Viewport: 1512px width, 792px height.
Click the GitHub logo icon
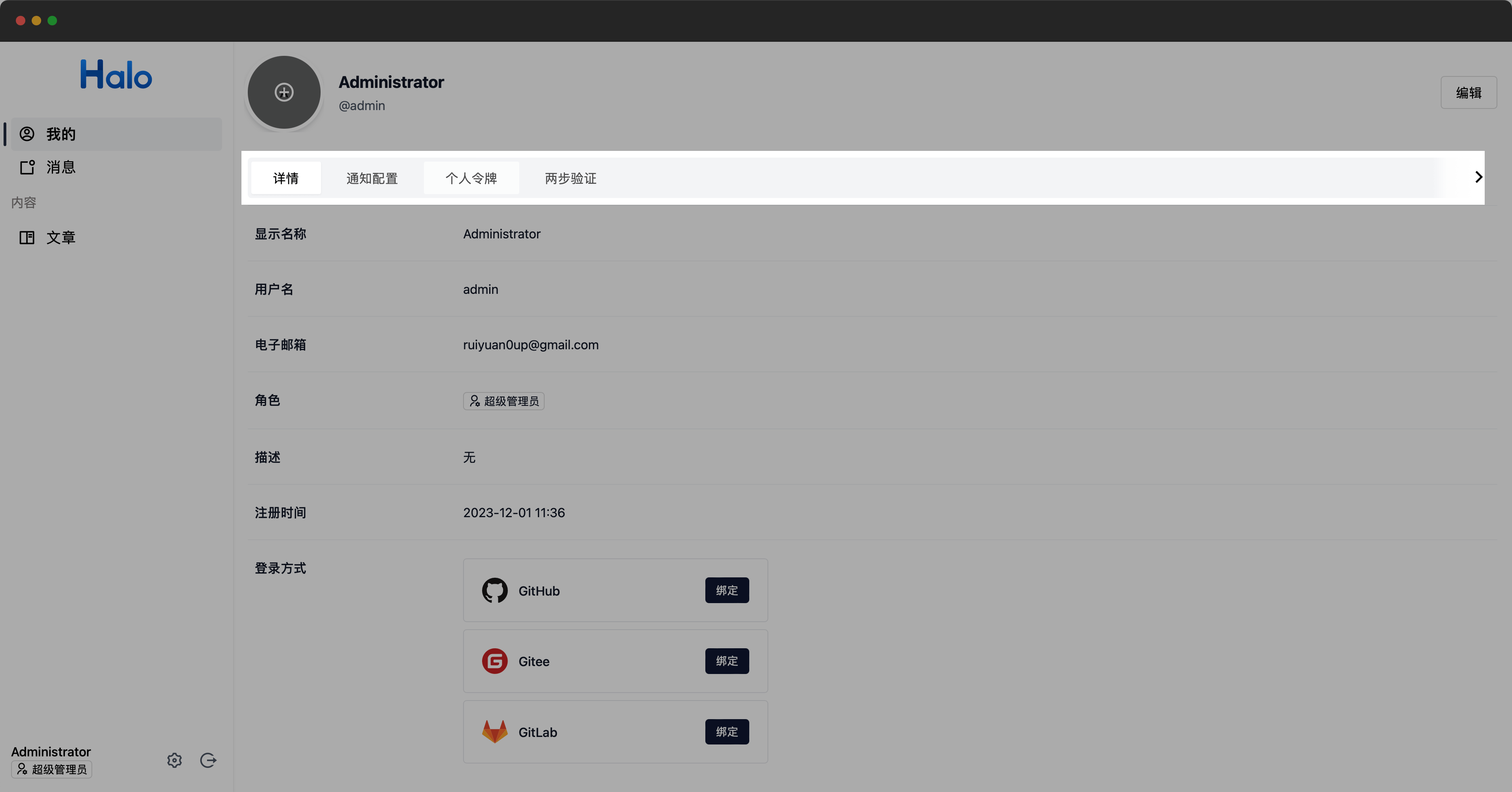point(495,590)
